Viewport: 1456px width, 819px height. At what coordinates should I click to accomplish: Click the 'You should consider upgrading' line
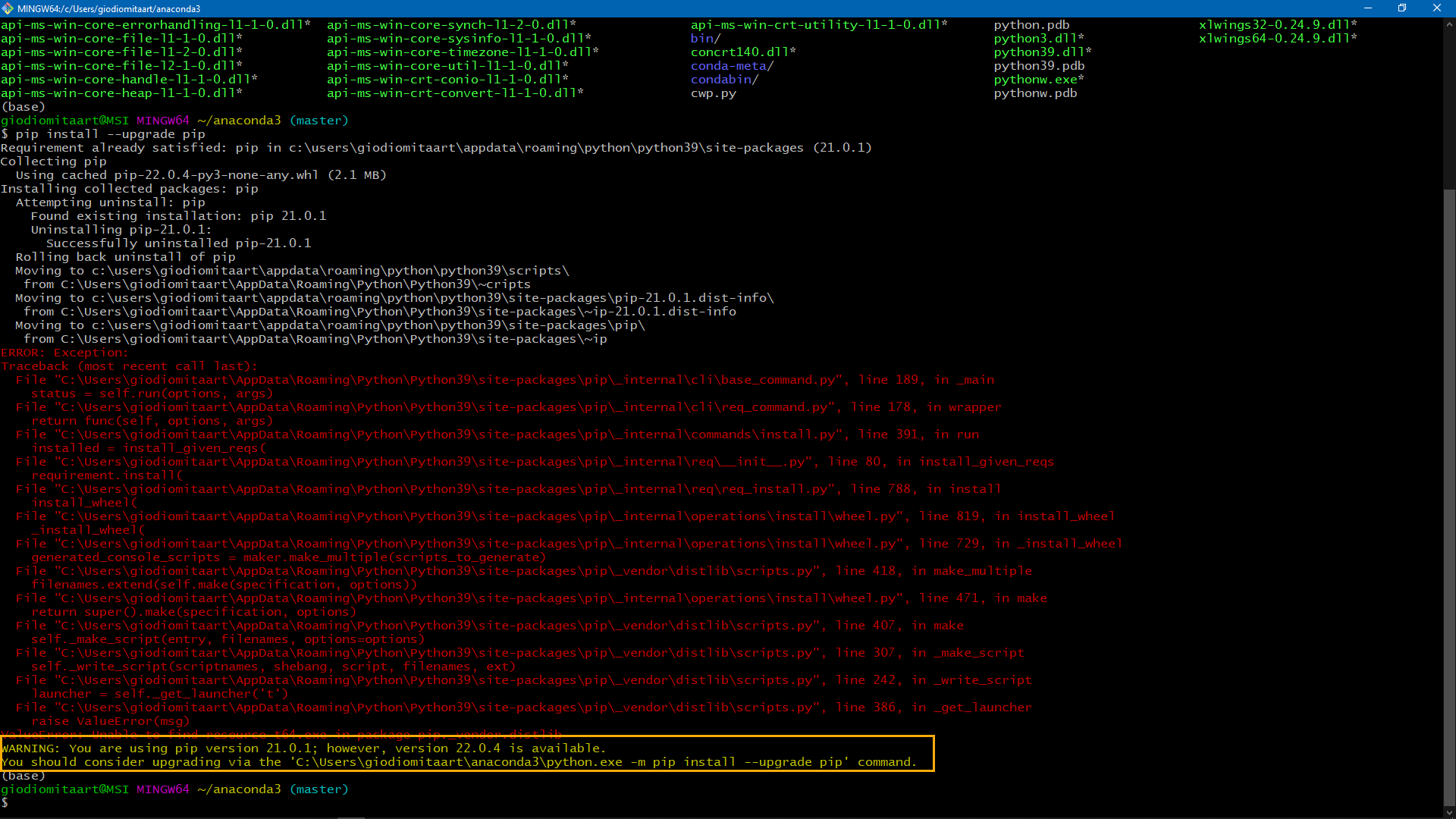460,762
